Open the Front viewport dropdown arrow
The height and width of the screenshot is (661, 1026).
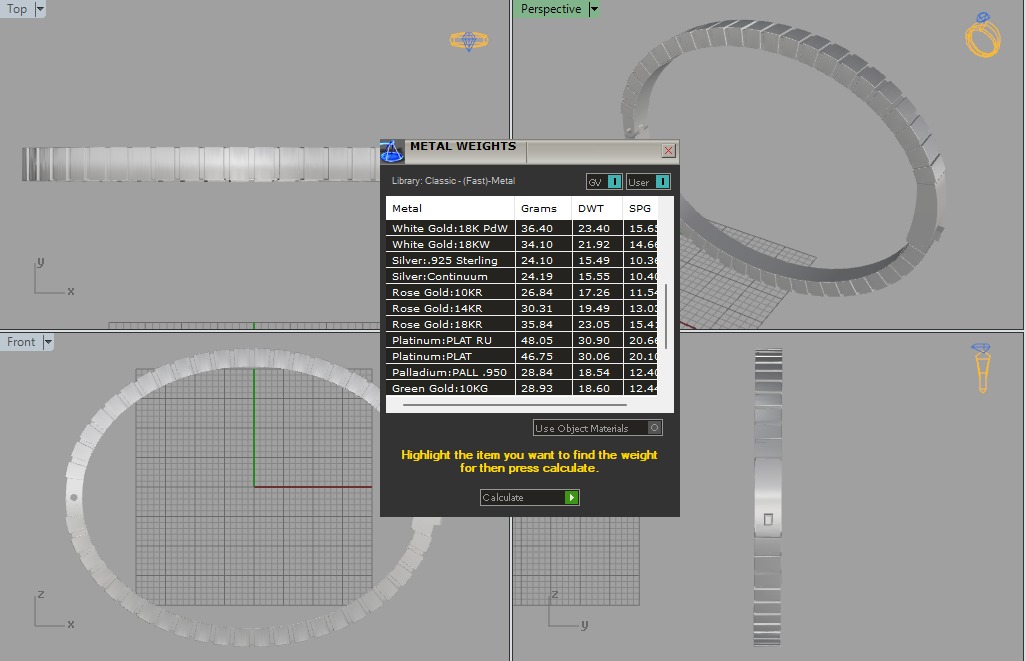[48, 342]
